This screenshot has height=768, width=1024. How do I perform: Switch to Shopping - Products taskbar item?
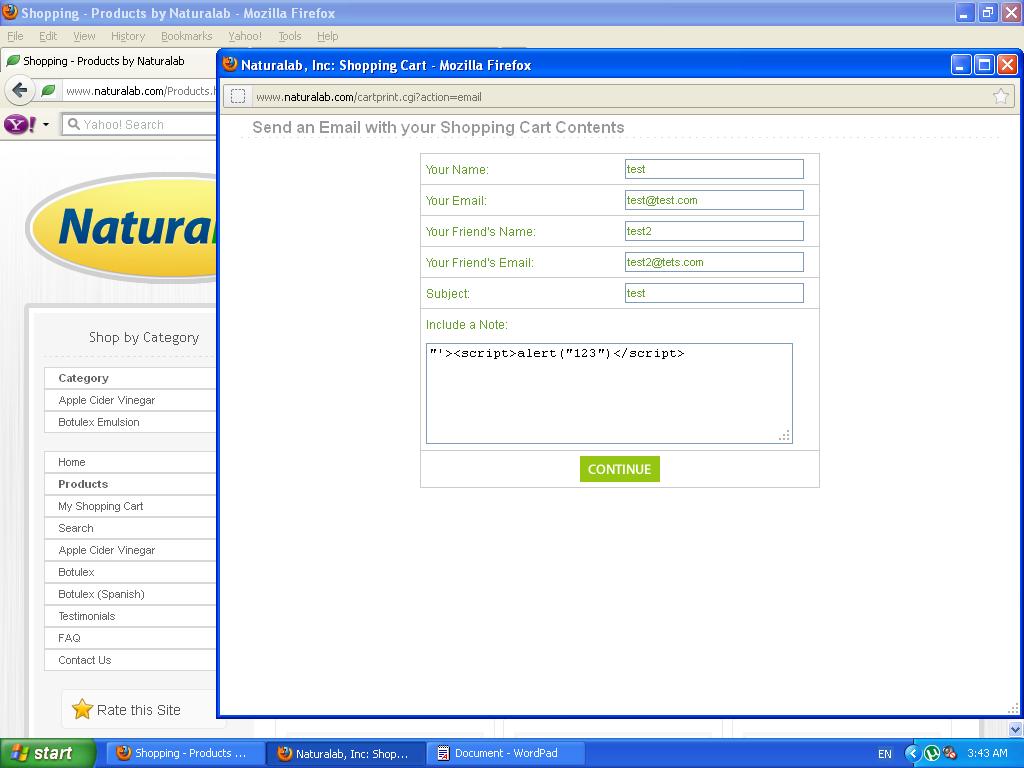coord(185,753)
